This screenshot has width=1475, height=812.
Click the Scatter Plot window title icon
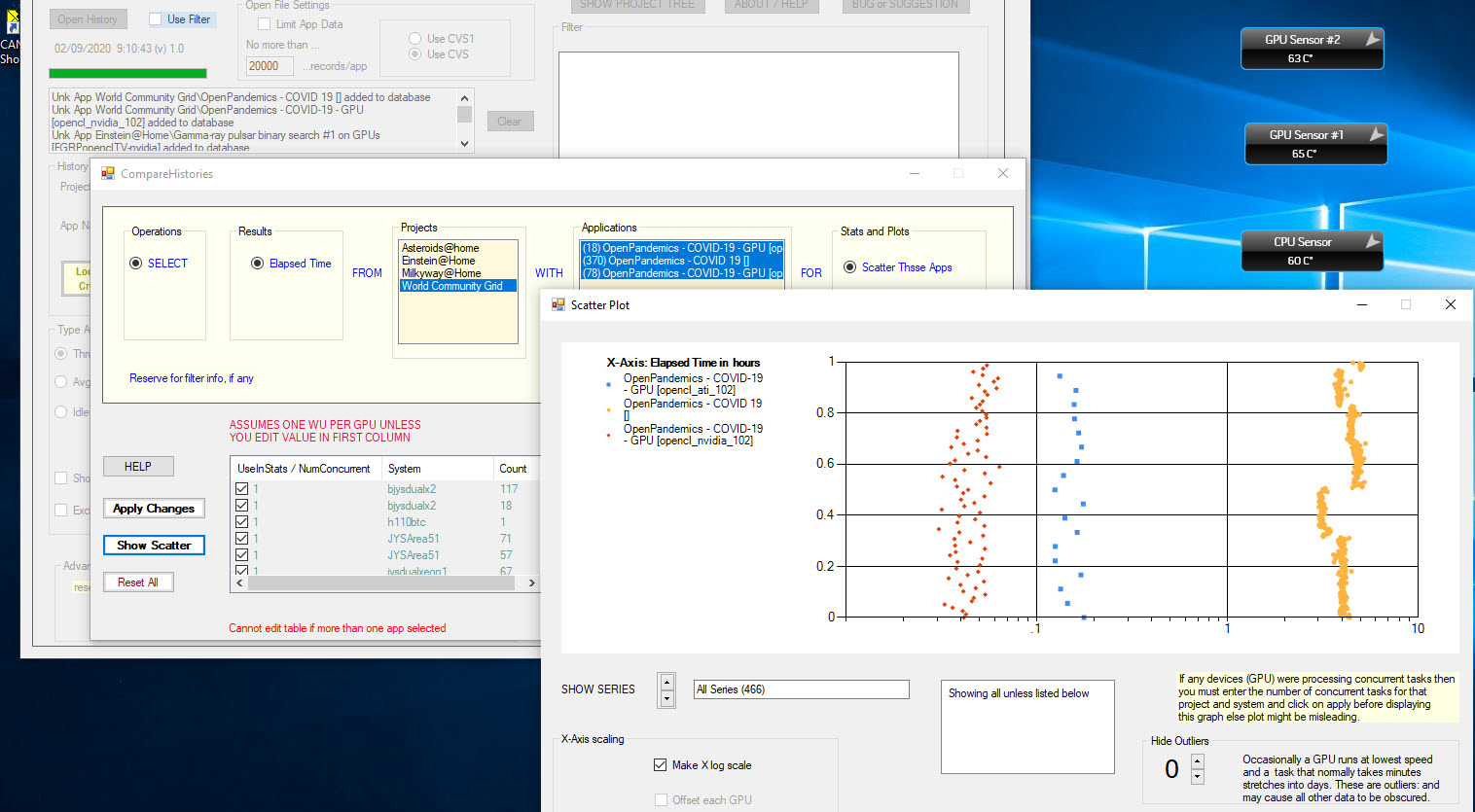tap(558, 305)
